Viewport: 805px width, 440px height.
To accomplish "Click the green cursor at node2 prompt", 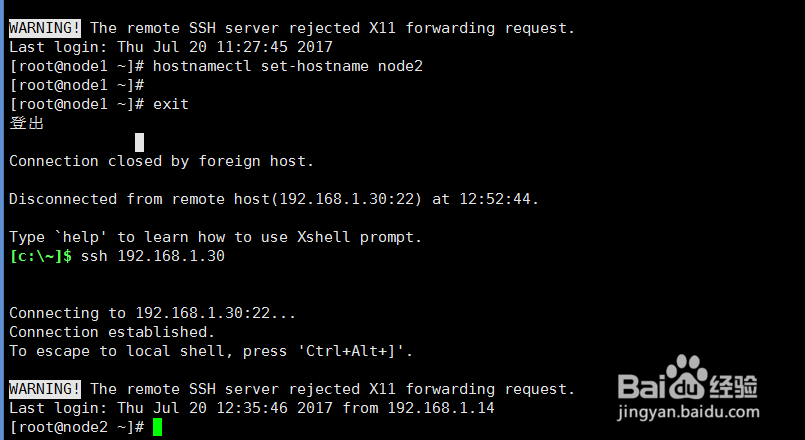I will pos(157,427).
